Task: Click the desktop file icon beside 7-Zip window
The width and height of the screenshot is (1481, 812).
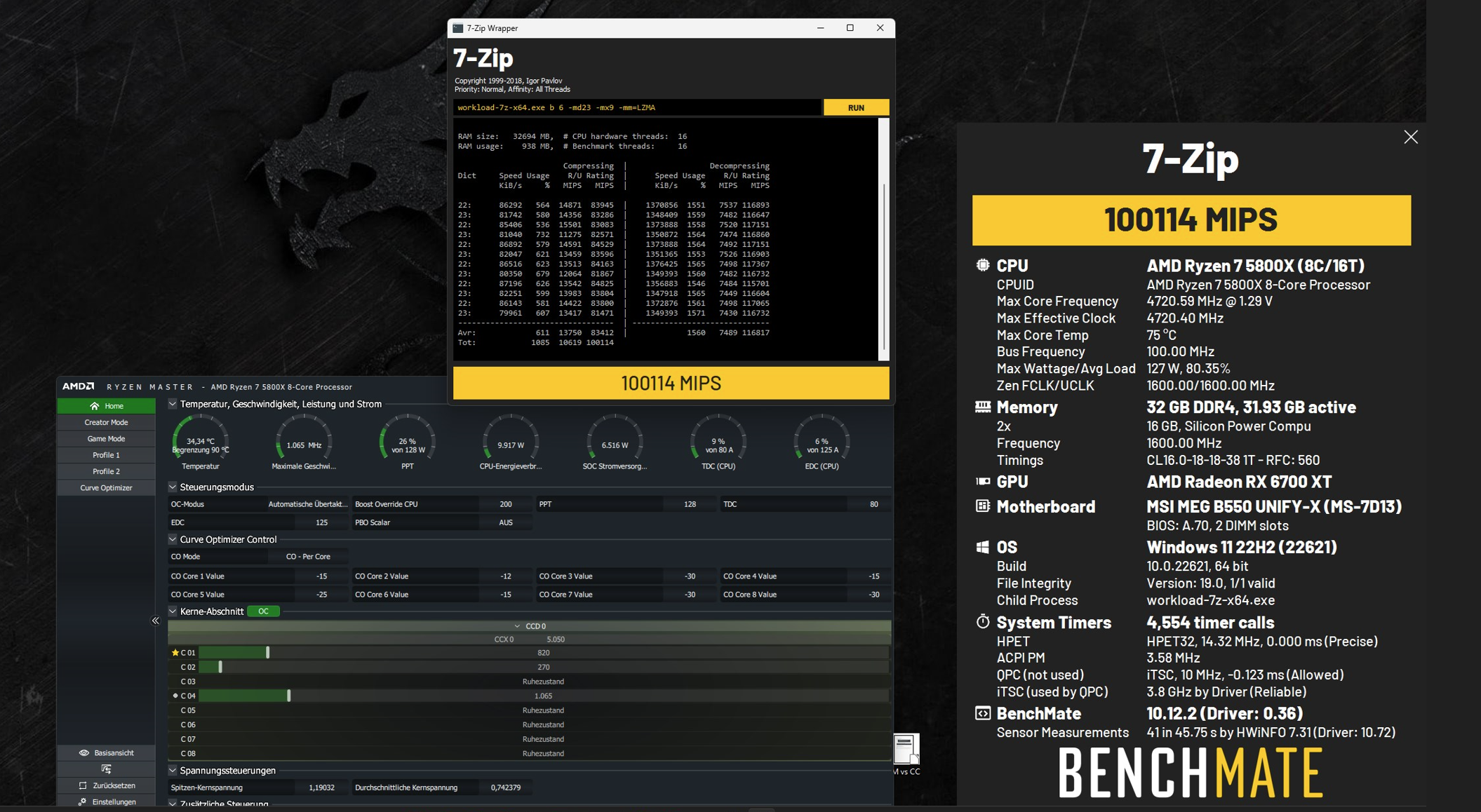Action: coord(905,749)
